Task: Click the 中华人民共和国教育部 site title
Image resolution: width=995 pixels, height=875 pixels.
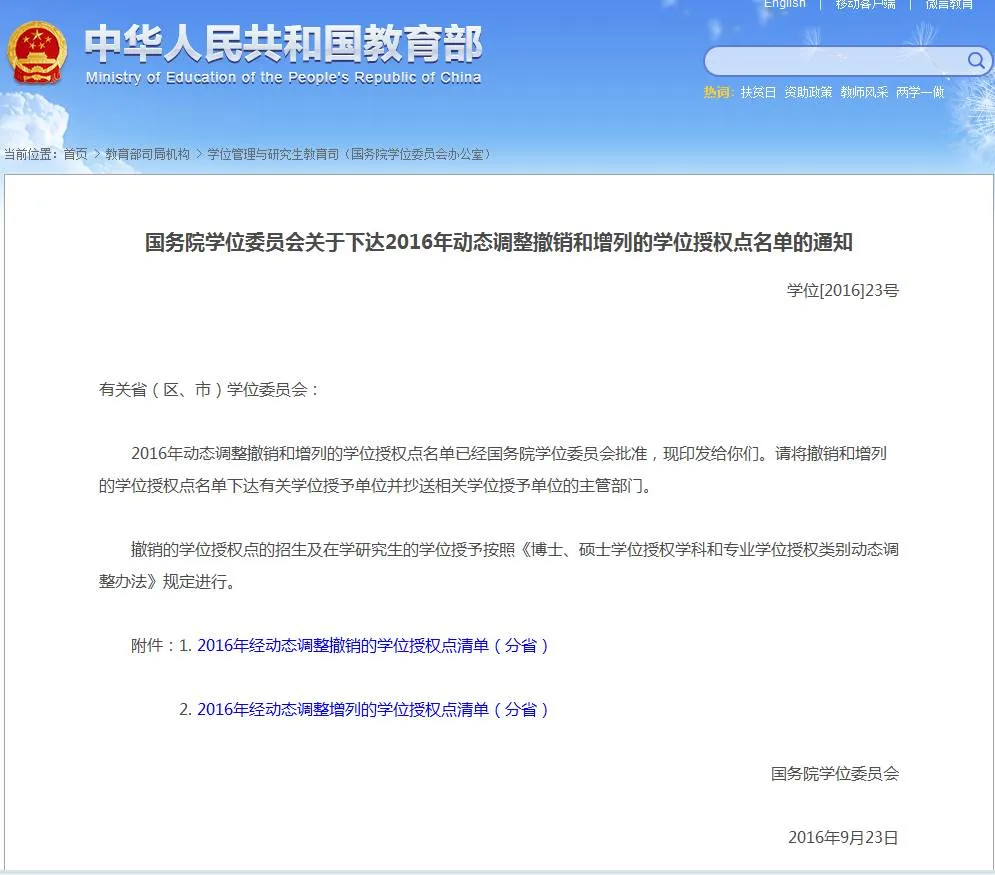Action: (x=284, y=44)
